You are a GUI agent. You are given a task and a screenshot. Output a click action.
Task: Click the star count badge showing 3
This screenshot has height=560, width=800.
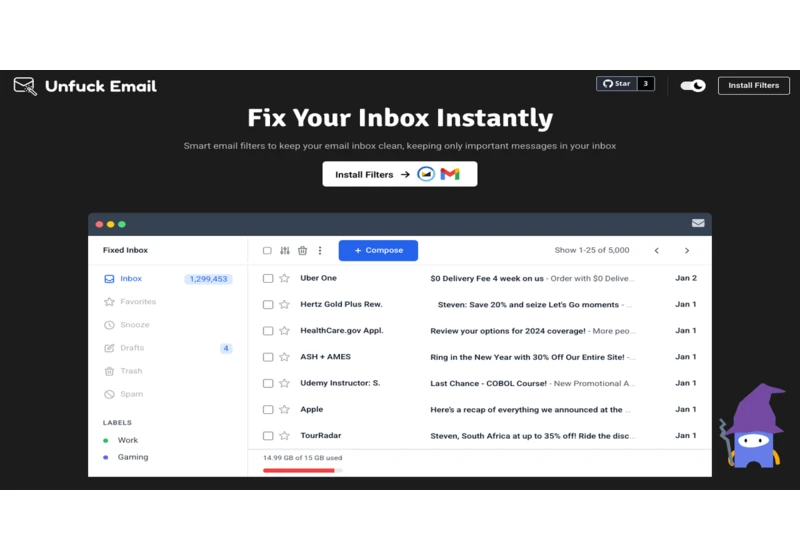click(x=645, y=84)
